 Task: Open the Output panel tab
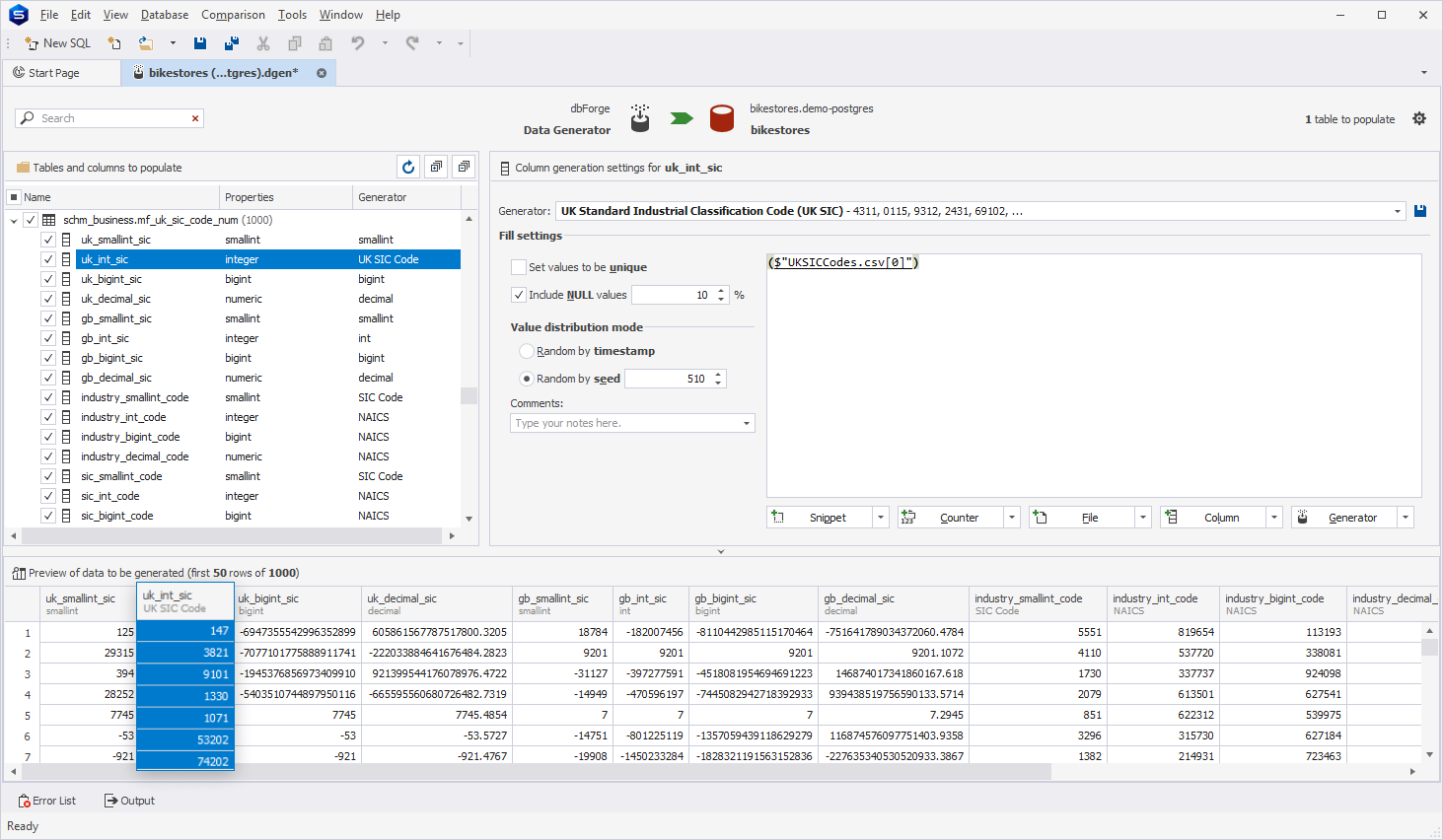[129, 801]
